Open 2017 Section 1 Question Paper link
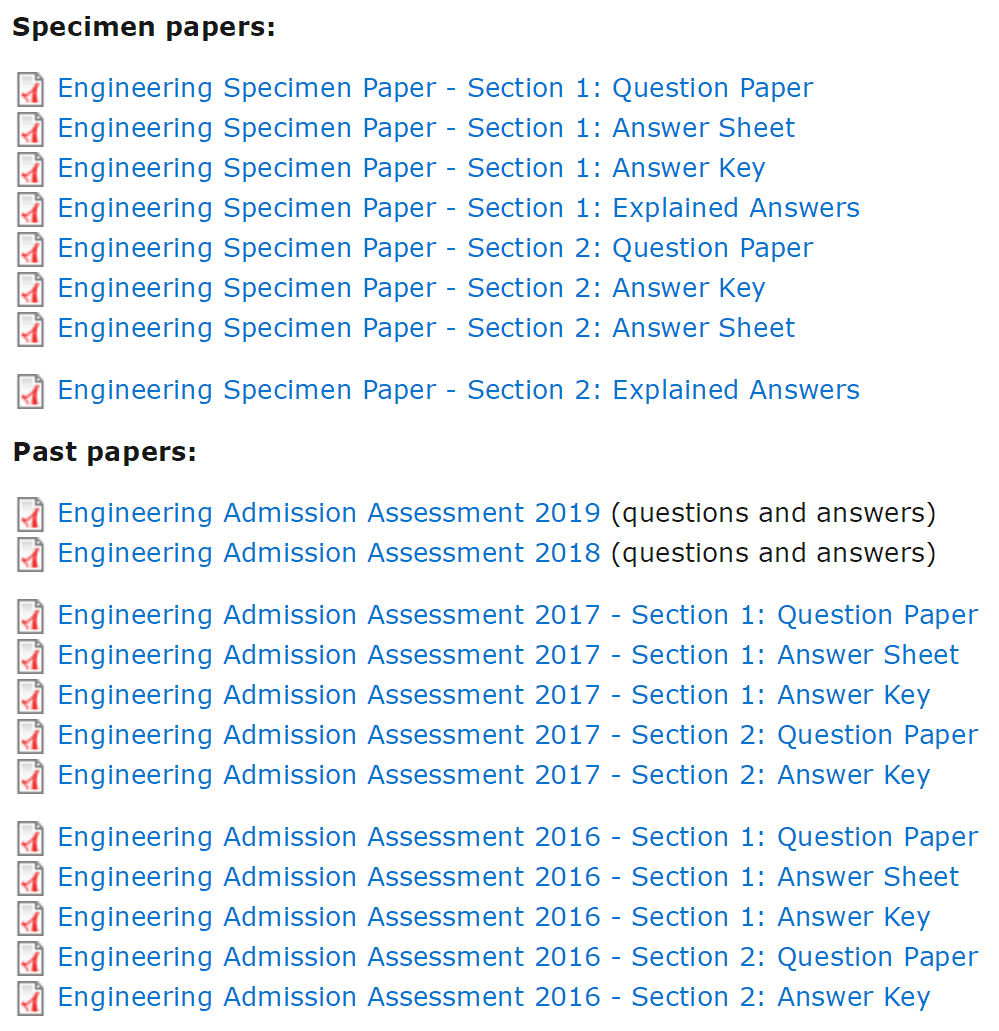The width and height of the screenshot is (999, 1031). pos(517,615)
